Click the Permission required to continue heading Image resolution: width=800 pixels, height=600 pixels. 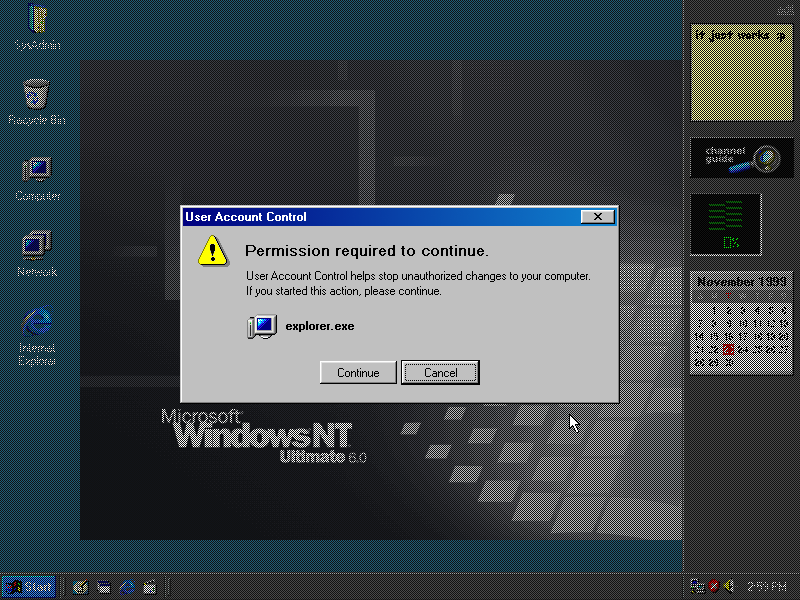(x=367, y=251)
